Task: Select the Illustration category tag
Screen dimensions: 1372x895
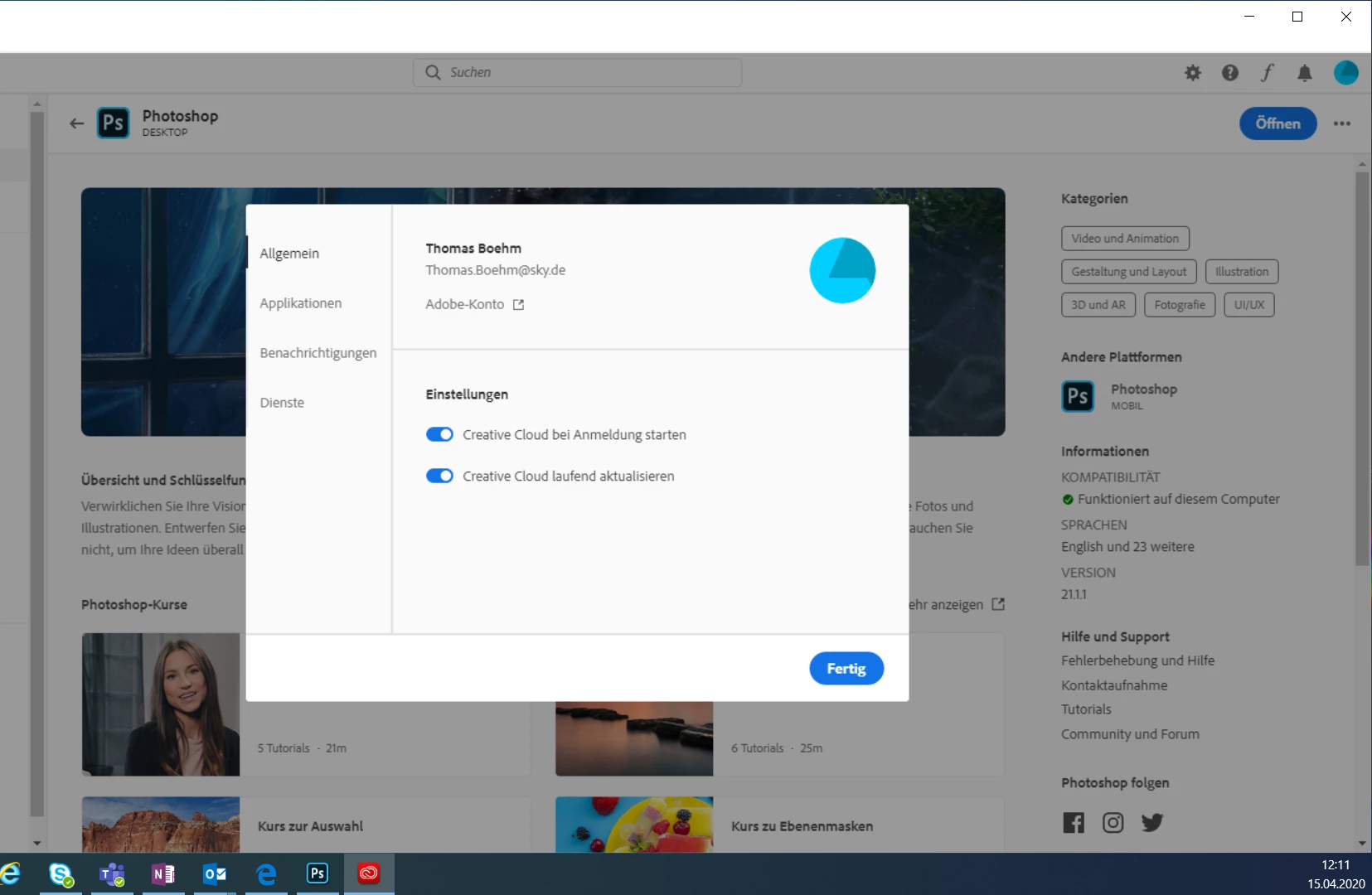Action: point(1242,272)
